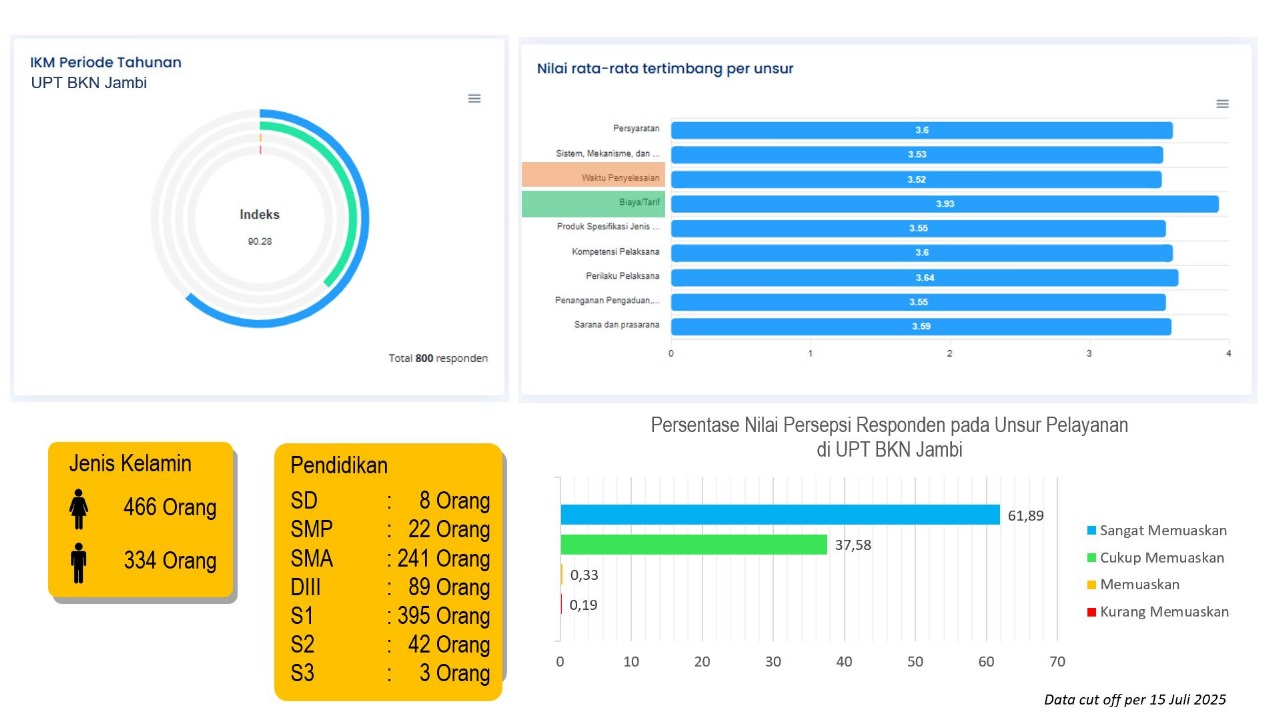
Task: Open the bar chart hamburger menu
Action: [1222, 104]
